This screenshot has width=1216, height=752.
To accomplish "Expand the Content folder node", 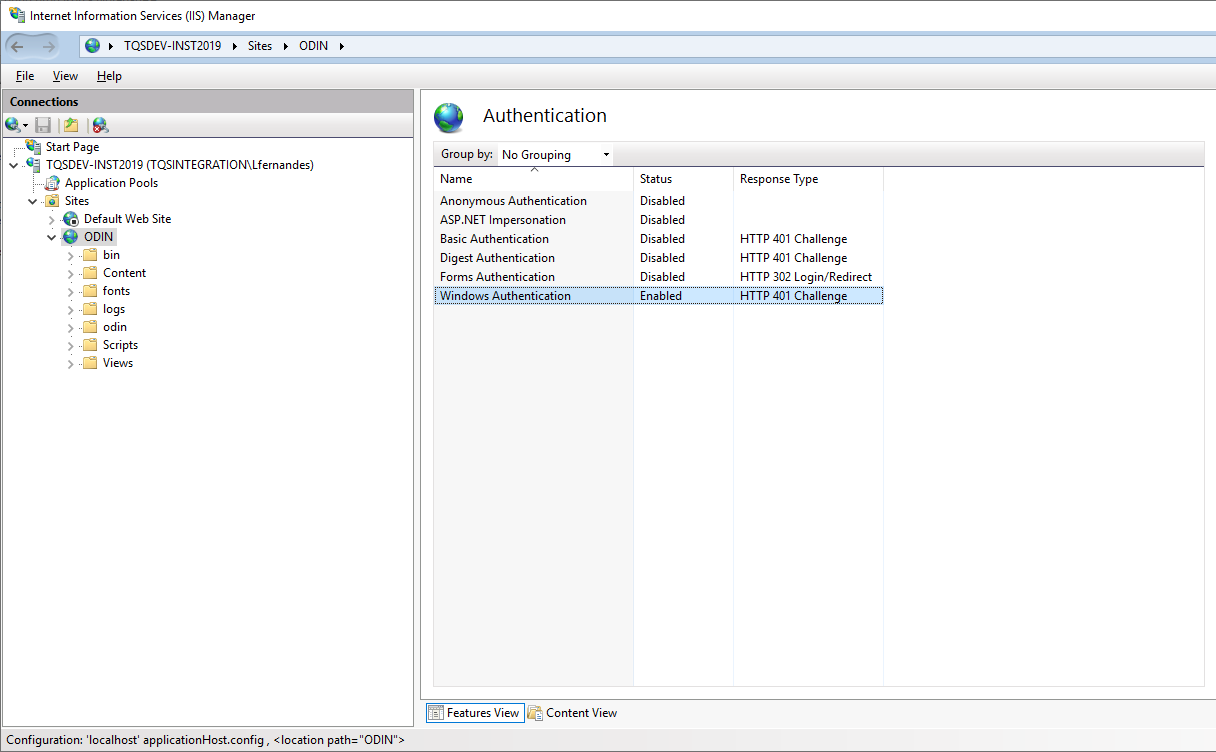I will tap(71, 273).
